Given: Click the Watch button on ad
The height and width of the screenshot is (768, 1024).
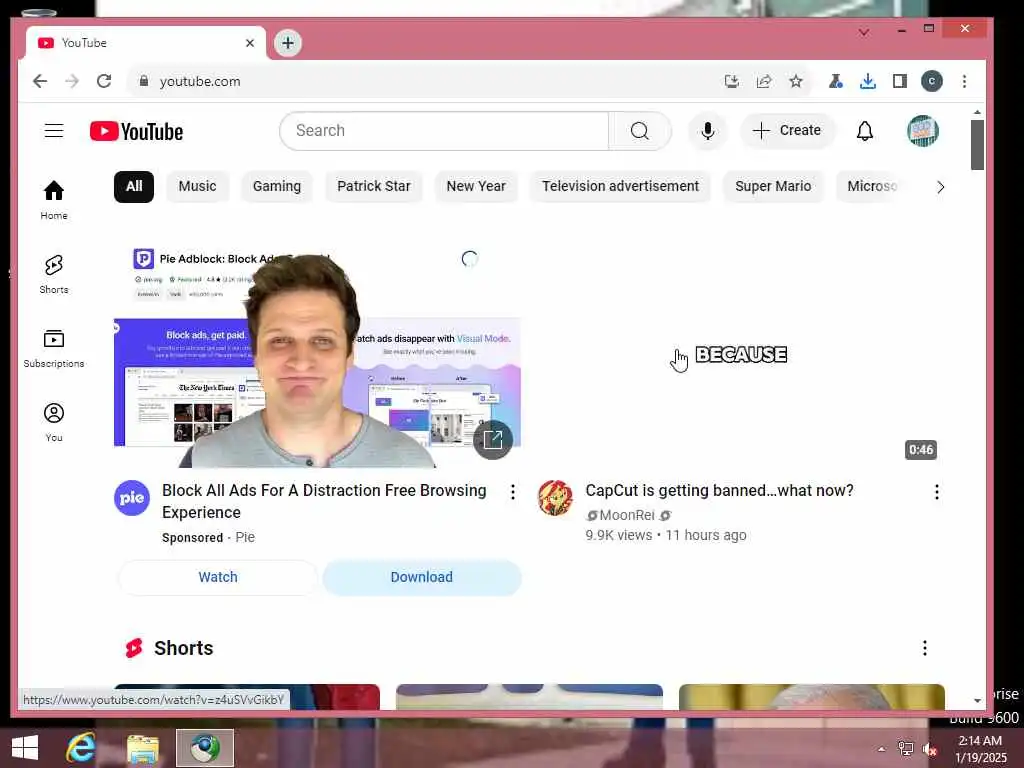Looking at the screenshot, I should [218, 577].
